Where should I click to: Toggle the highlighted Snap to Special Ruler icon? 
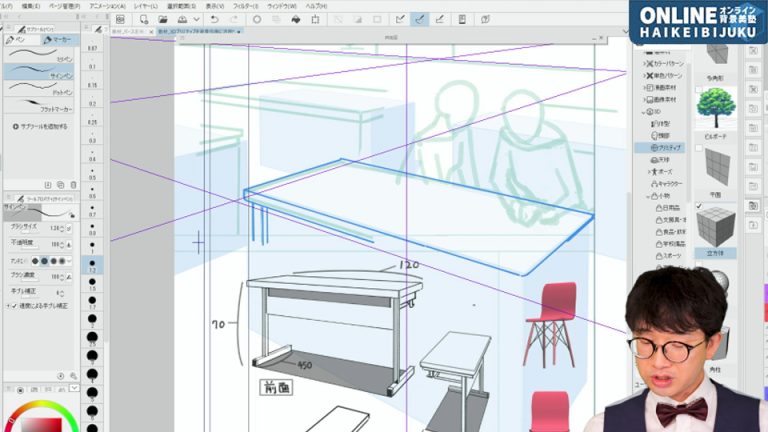coord(420,19)
